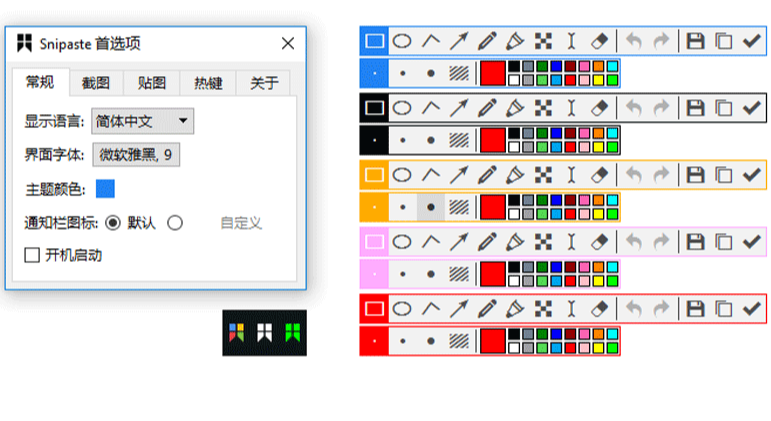
Task: Select Mosaic tool in black toolbar
Action: point(543,108)
